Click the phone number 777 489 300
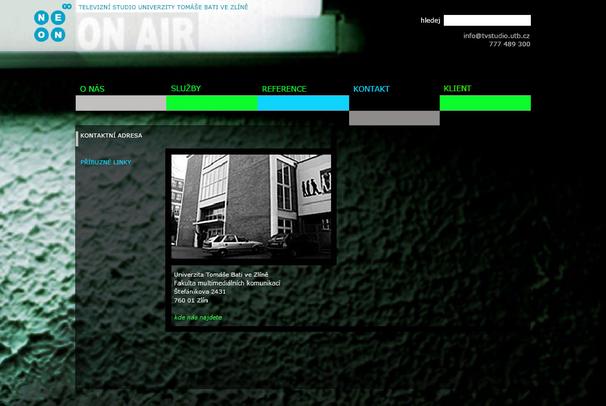Screen dimensions: 606x406 pos(509,44)
